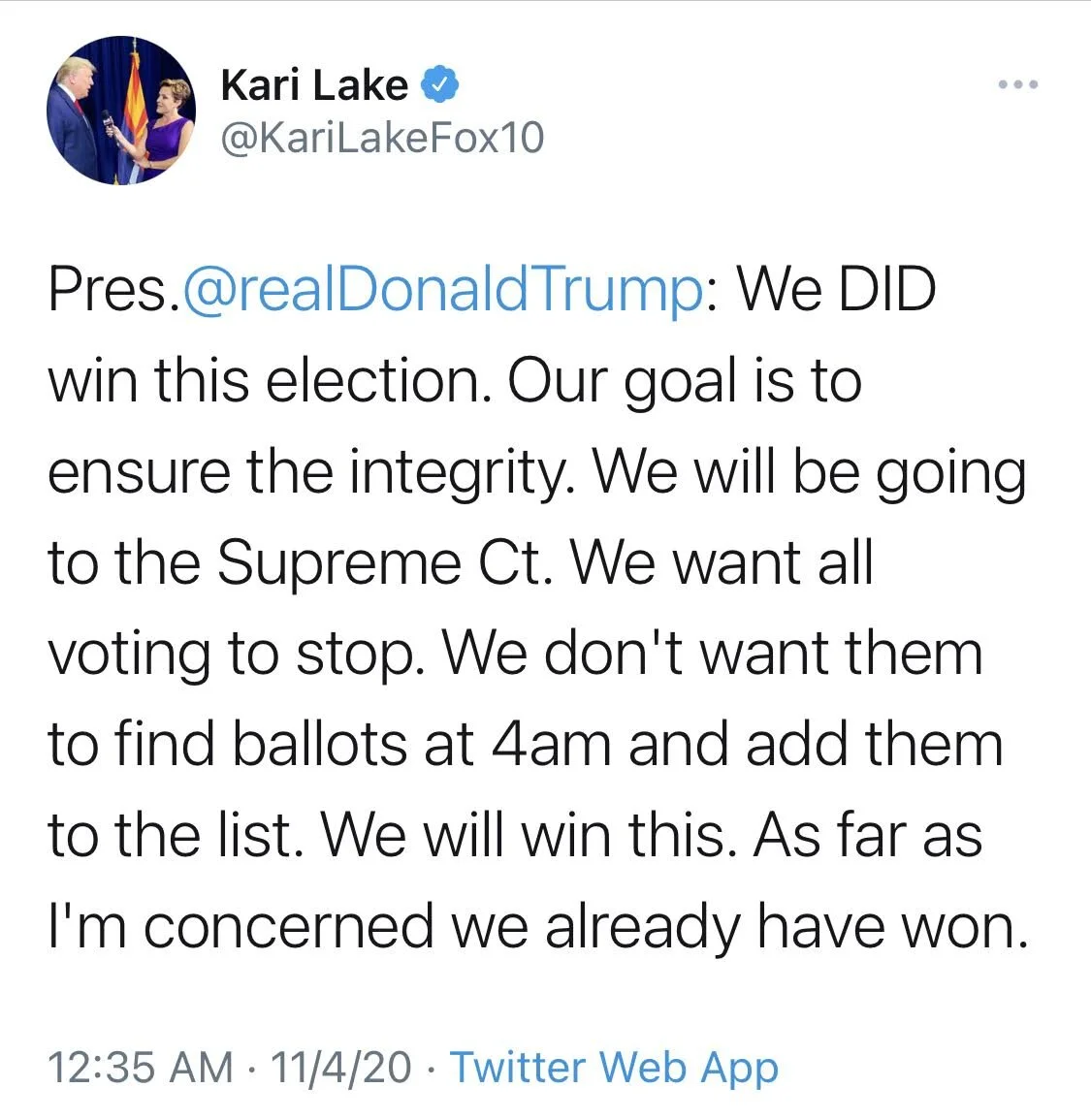Click the Kari Lake display name

tap(313, 85)
